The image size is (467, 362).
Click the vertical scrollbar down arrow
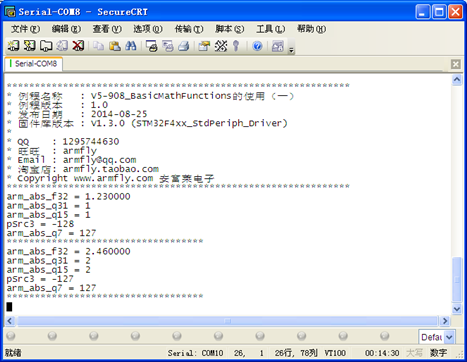(457, 309)
